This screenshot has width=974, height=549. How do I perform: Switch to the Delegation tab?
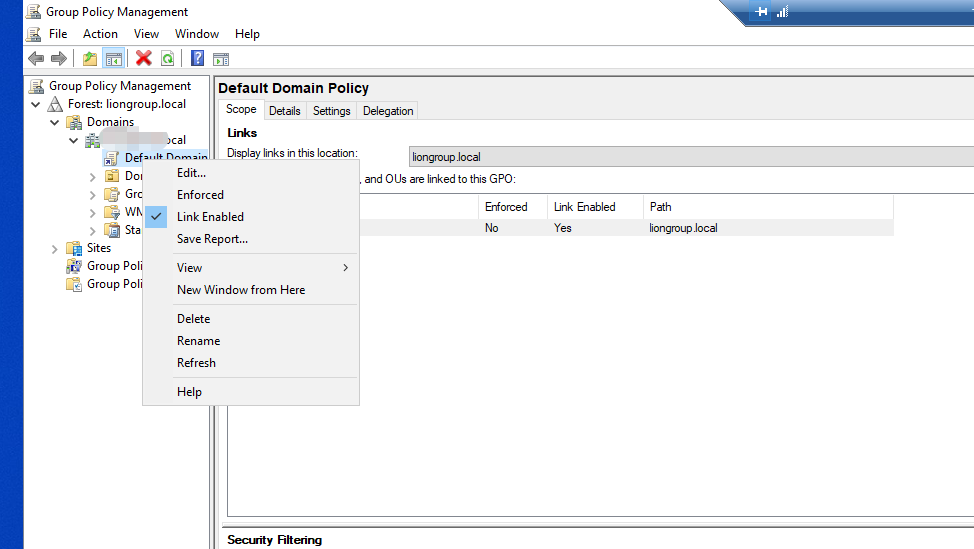tap(388, 111)
